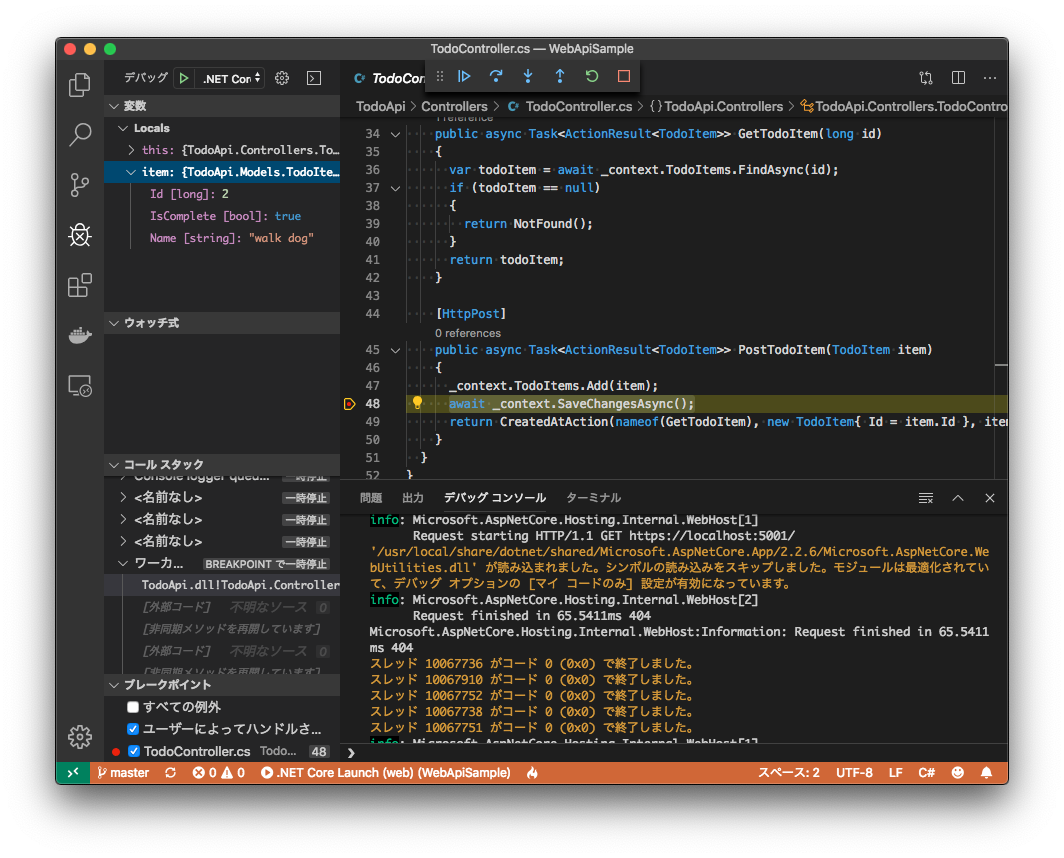Collapse the 変数 section

[114, 106]
